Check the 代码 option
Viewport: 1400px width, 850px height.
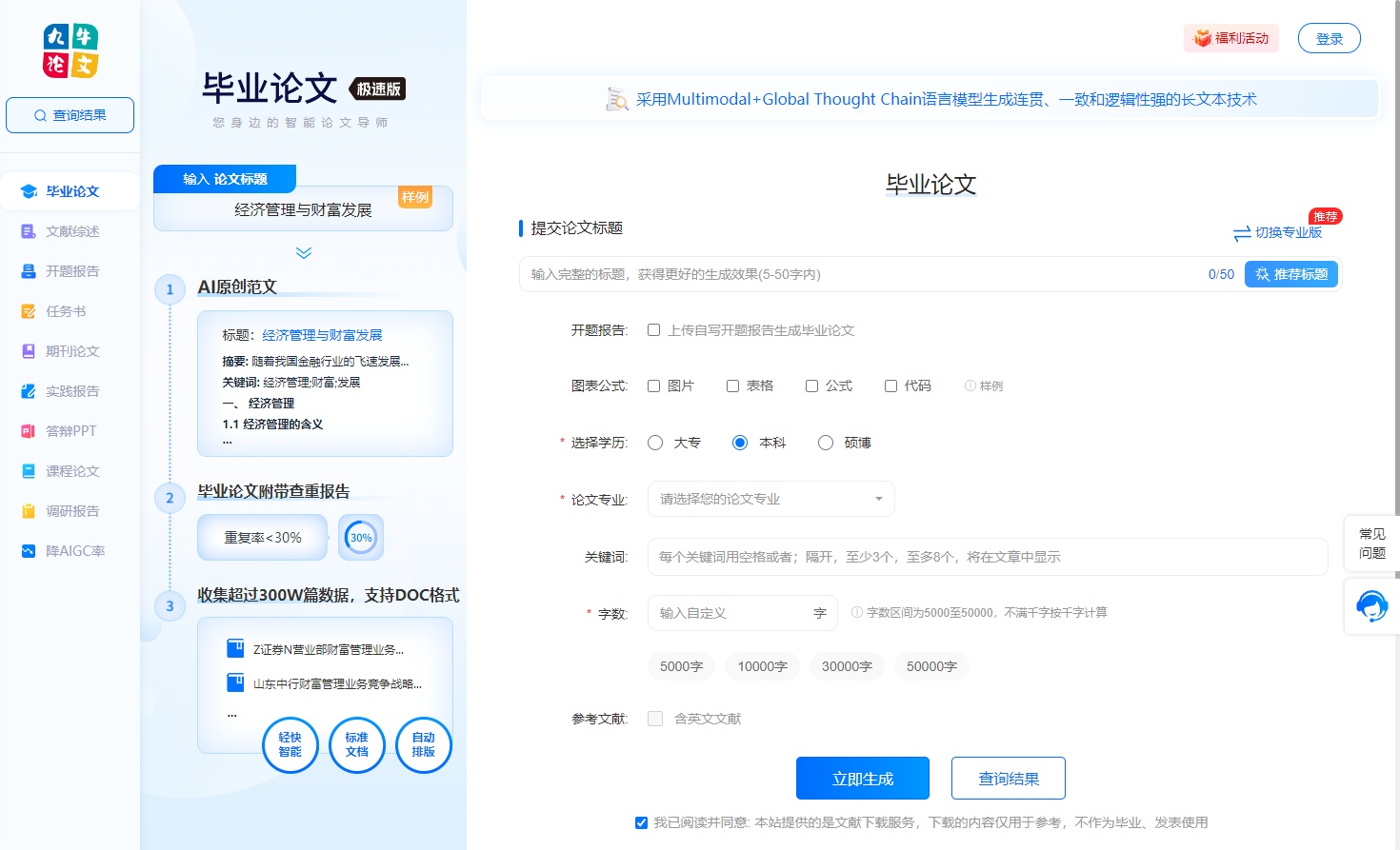pyautogui.click(x=890, y=385)
